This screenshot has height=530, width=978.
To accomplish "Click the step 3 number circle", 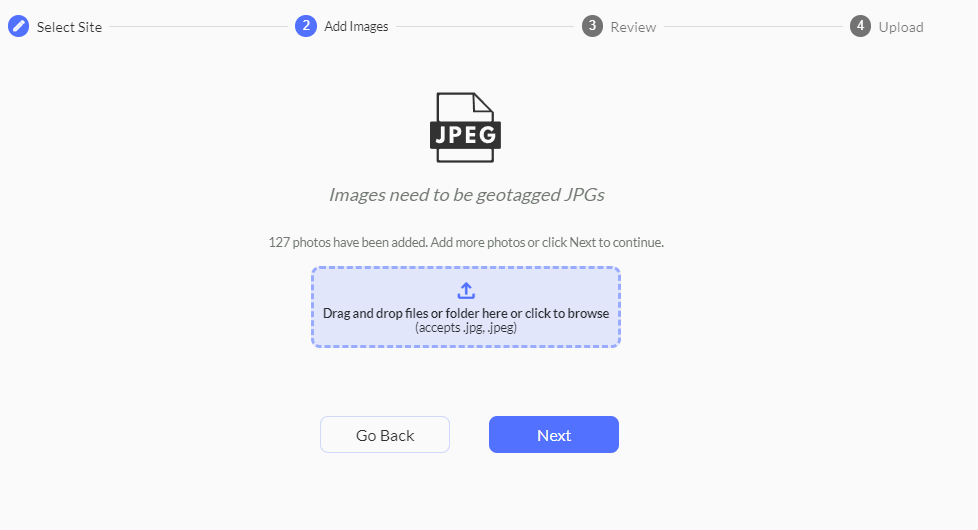I will (x=593, y=26).
